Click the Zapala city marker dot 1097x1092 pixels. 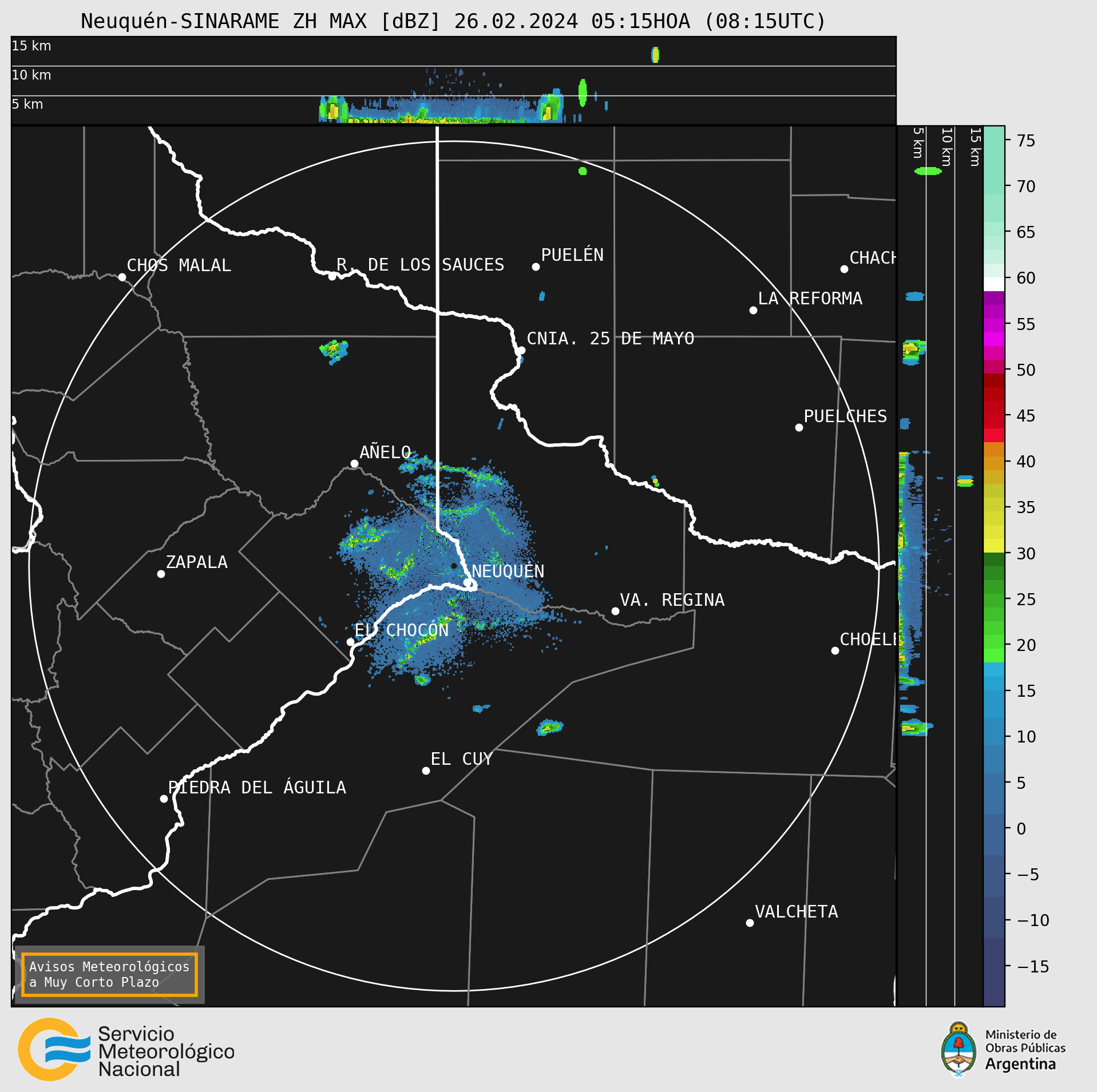(161, 574)
